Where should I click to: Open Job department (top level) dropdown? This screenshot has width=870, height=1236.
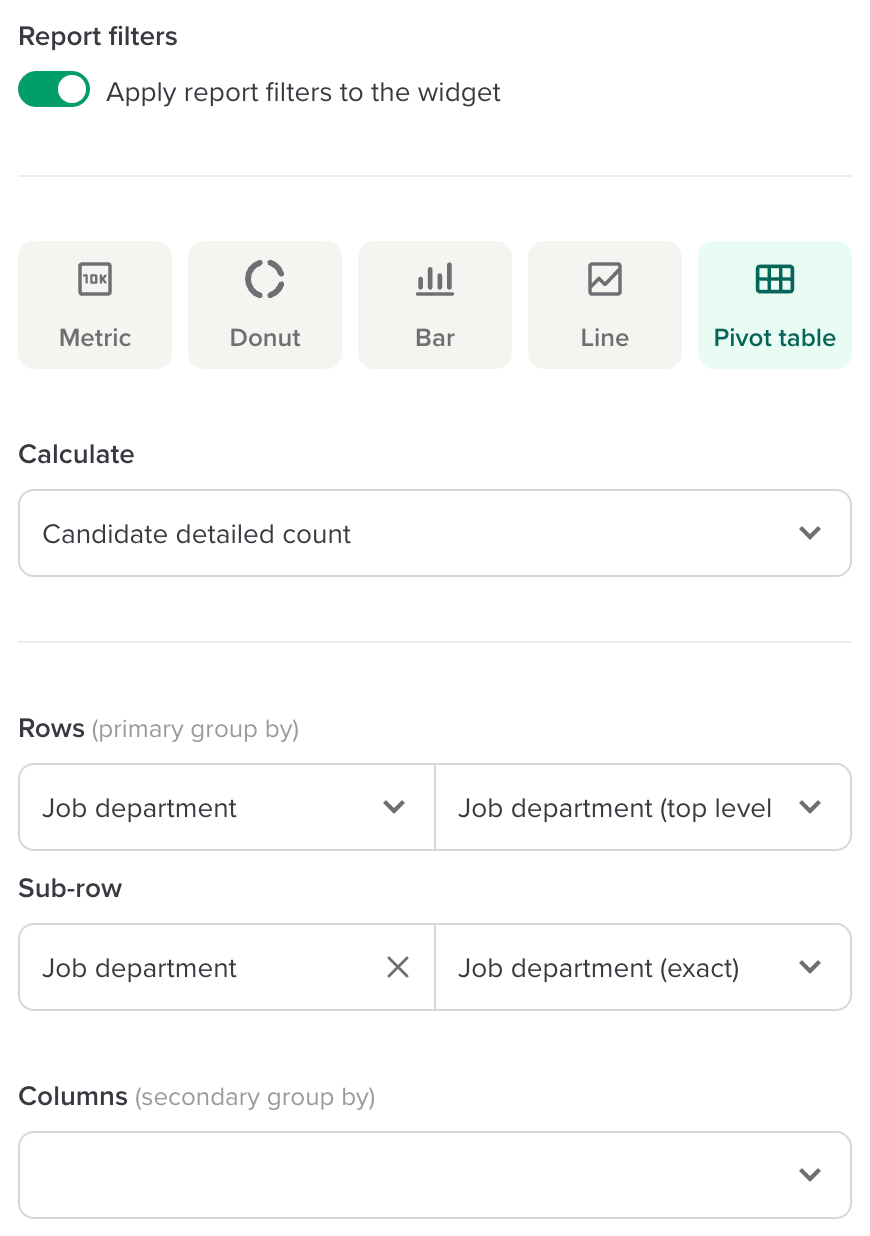tap(643, 807)
